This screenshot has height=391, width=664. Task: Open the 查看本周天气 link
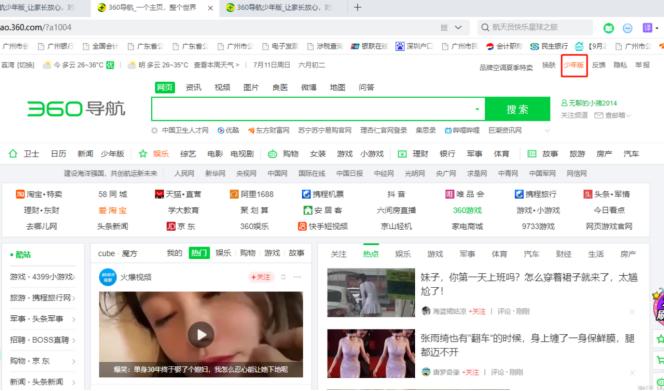tap(216, 65)
